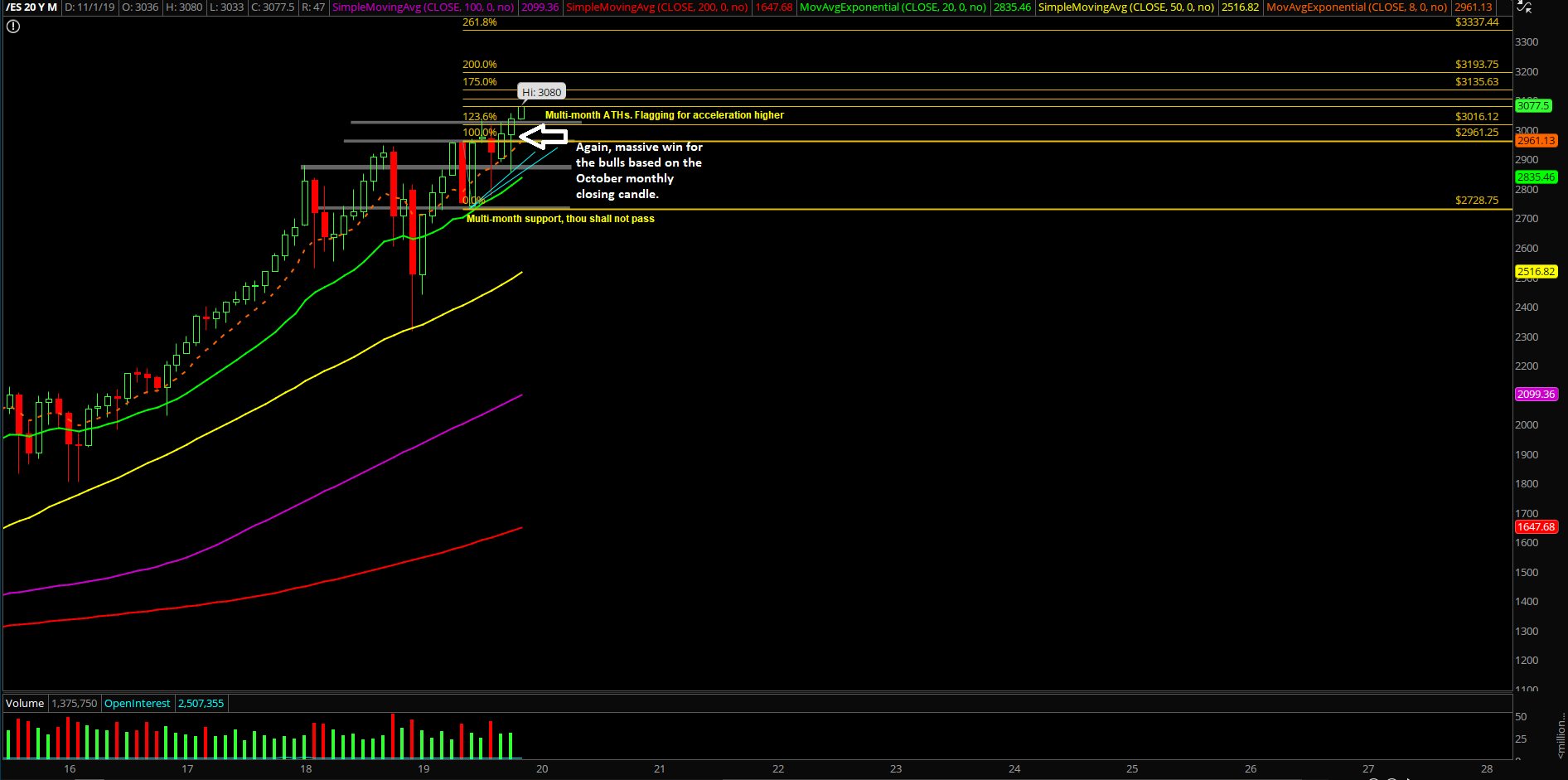Click the 175.0% Fibonacci level label
This screenshot has width=1568, height=780.
[x=480, y=82]
